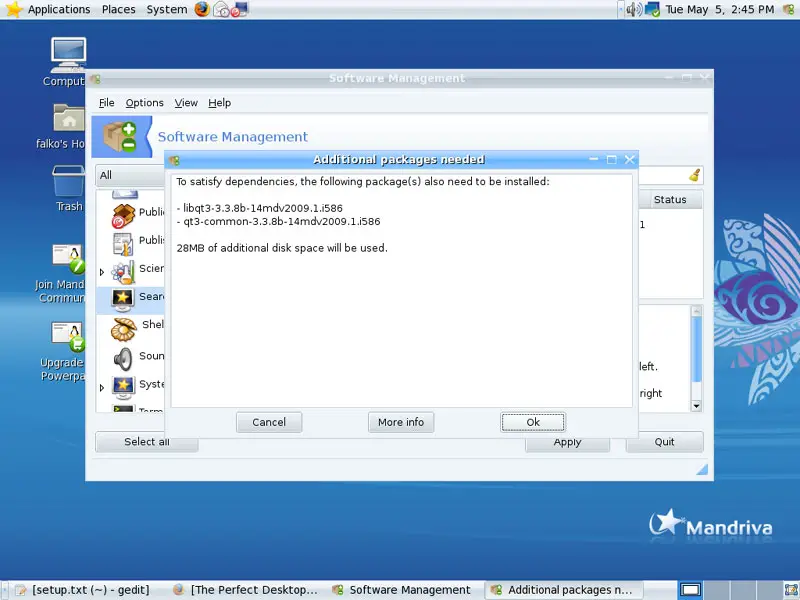
Task: Click the 28MB disk space message
Action: 282,248
